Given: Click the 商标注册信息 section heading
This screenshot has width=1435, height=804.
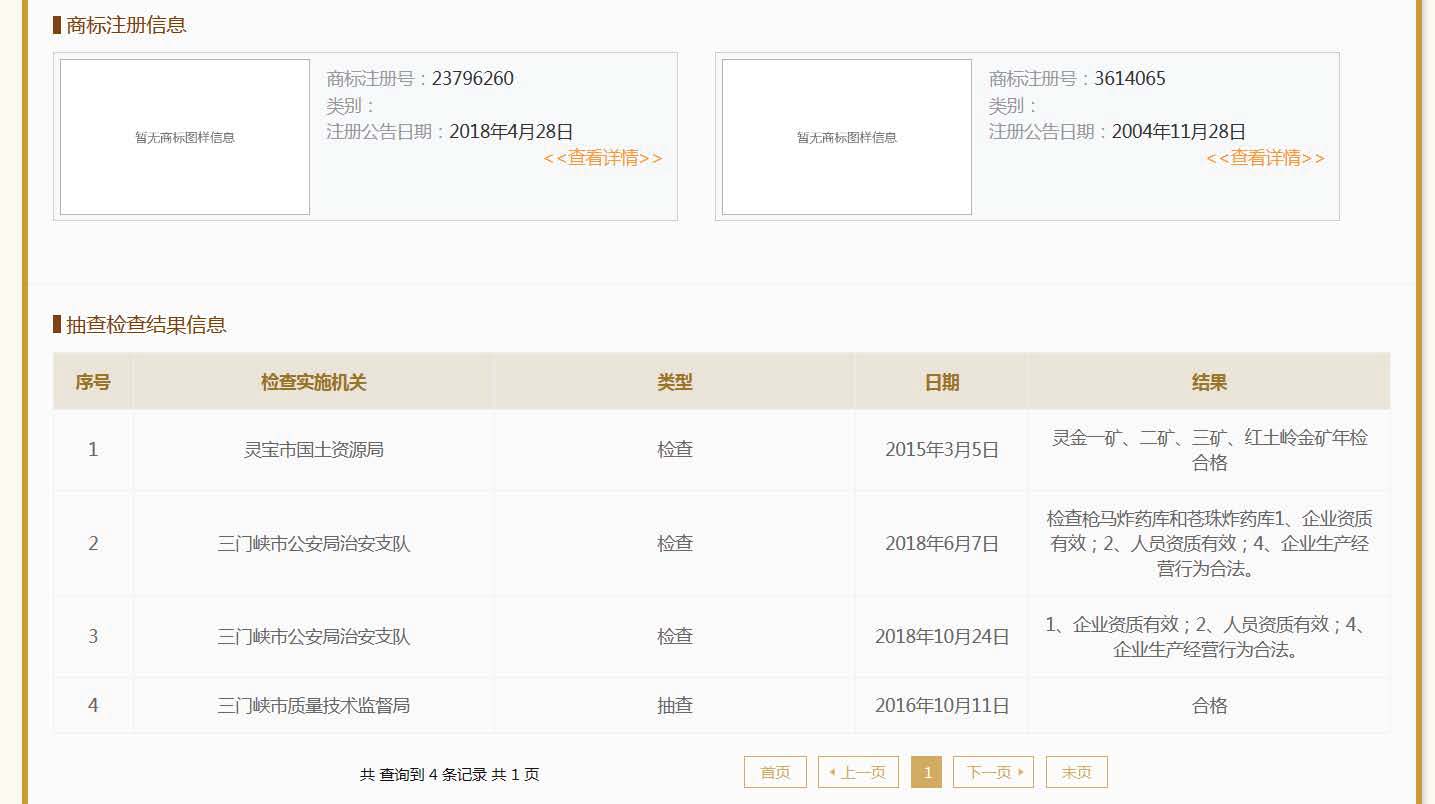Looking at the screenshot, I should (x=126, y=25).
